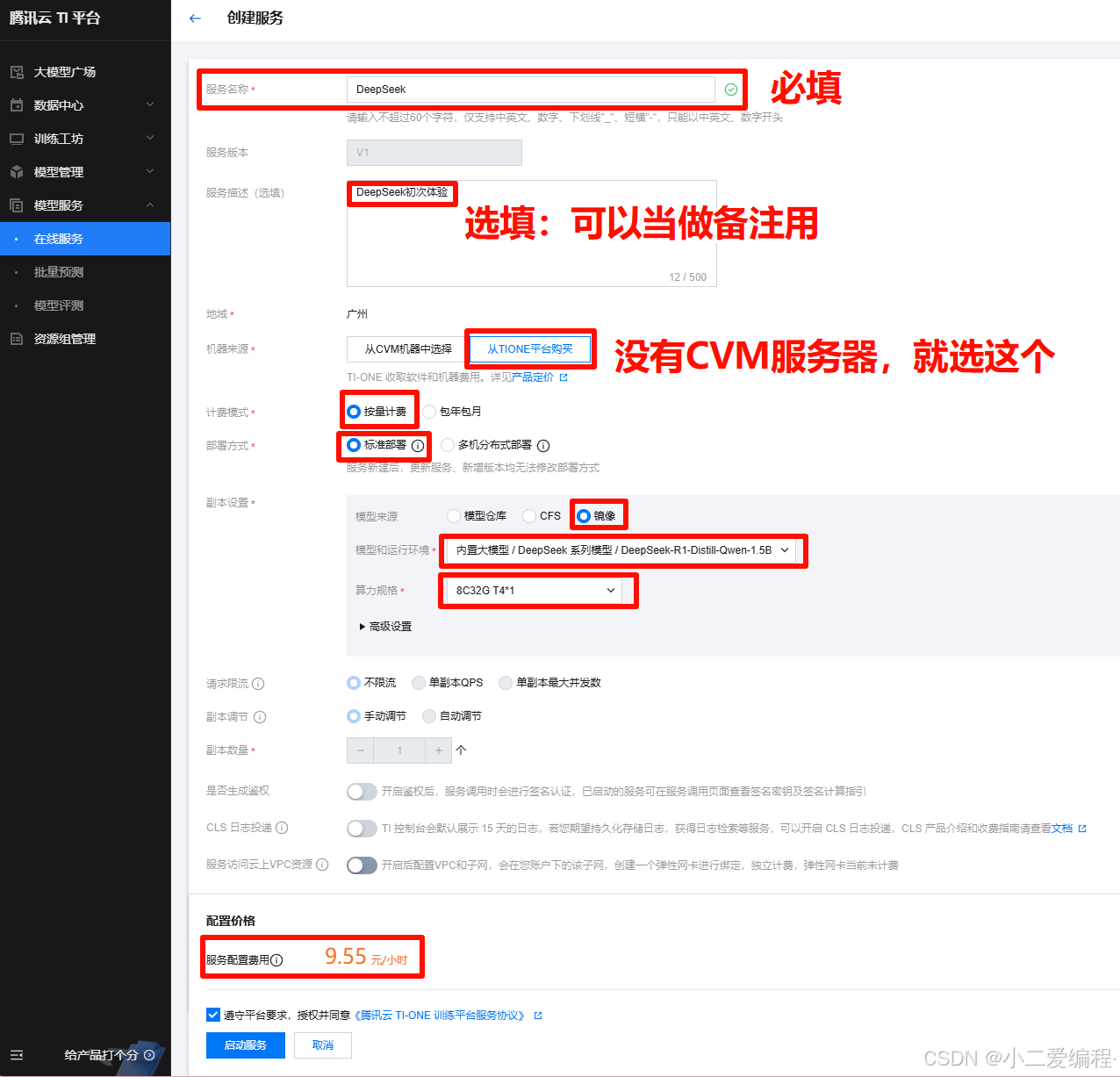The width and height of the screenshot is (1120, 1077).
Task: Expand 训练工坊 sidebar chevron
Action: [150, 138]
